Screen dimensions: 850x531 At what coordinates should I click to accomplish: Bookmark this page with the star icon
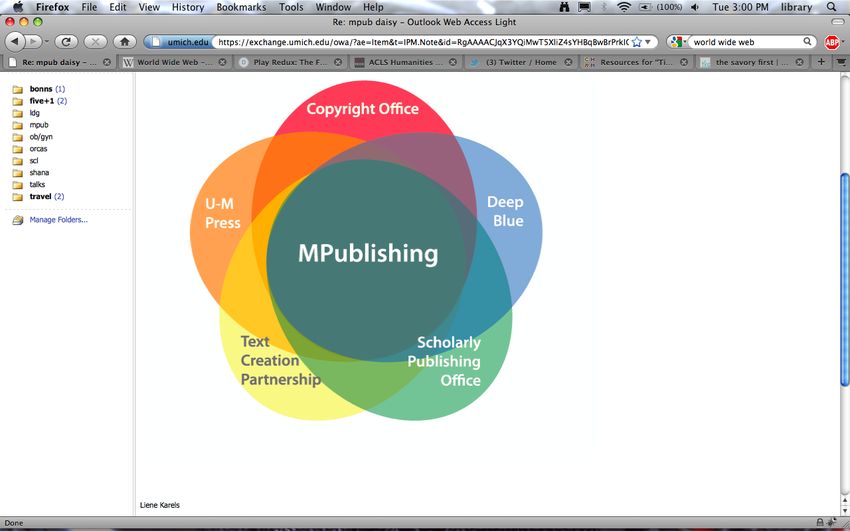click(637, 42)
